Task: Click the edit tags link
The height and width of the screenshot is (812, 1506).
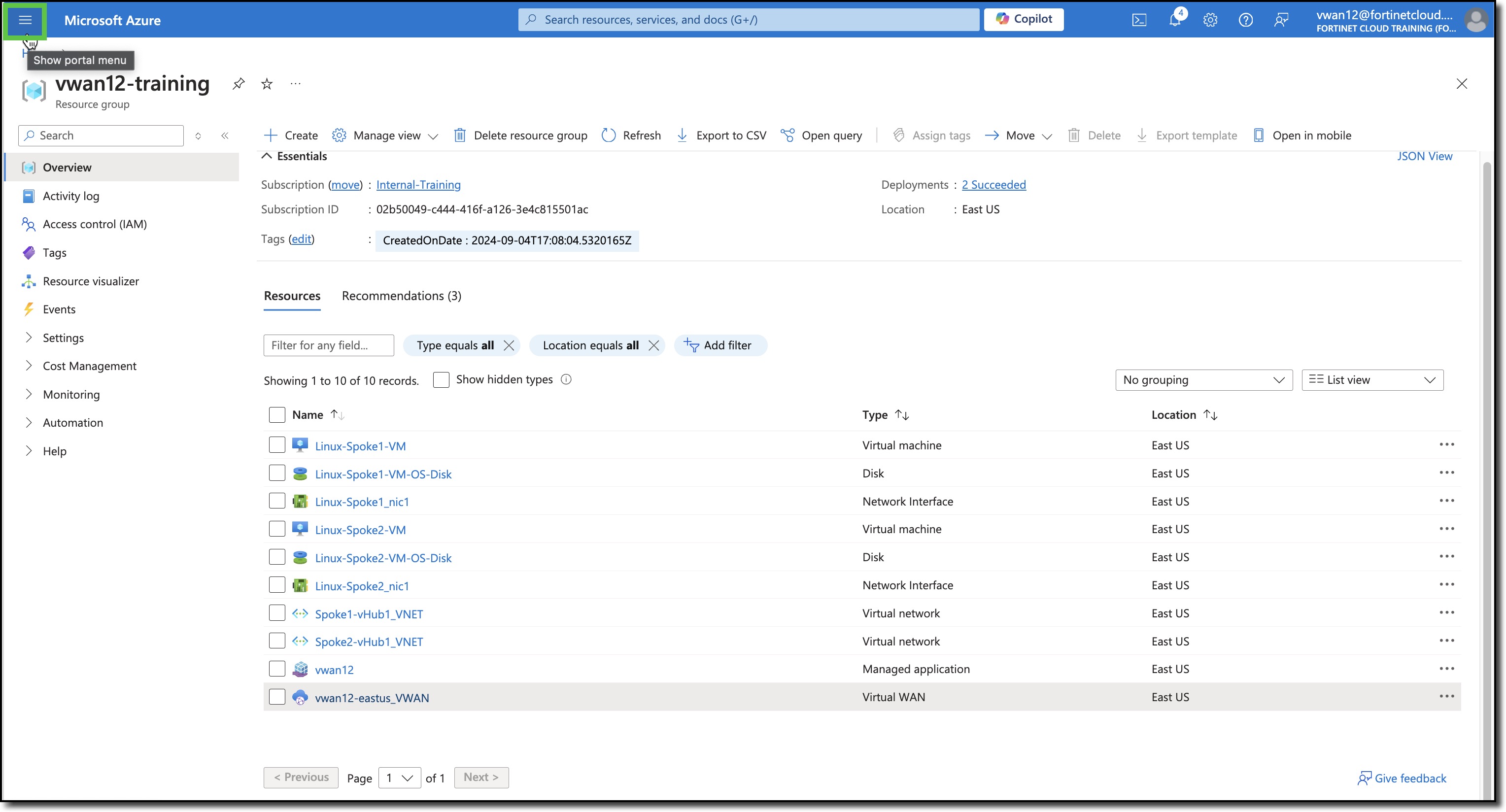Action: point(301,239)
